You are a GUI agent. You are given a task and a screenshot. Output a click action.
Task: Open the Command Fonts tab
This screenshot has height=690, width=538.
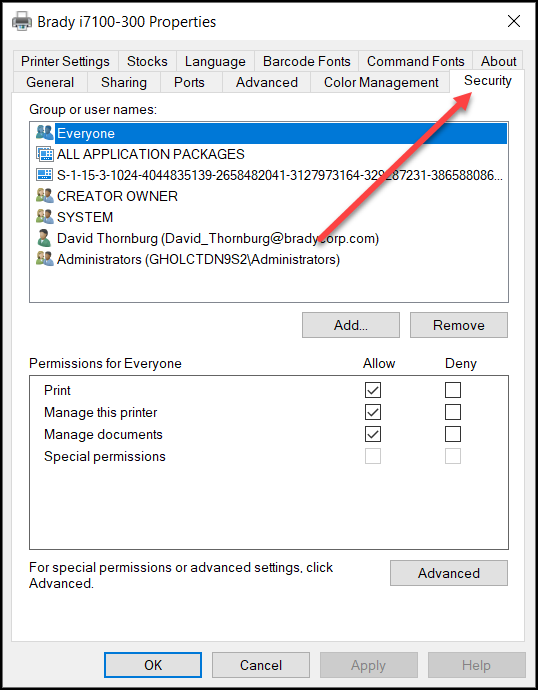(416, 61)
